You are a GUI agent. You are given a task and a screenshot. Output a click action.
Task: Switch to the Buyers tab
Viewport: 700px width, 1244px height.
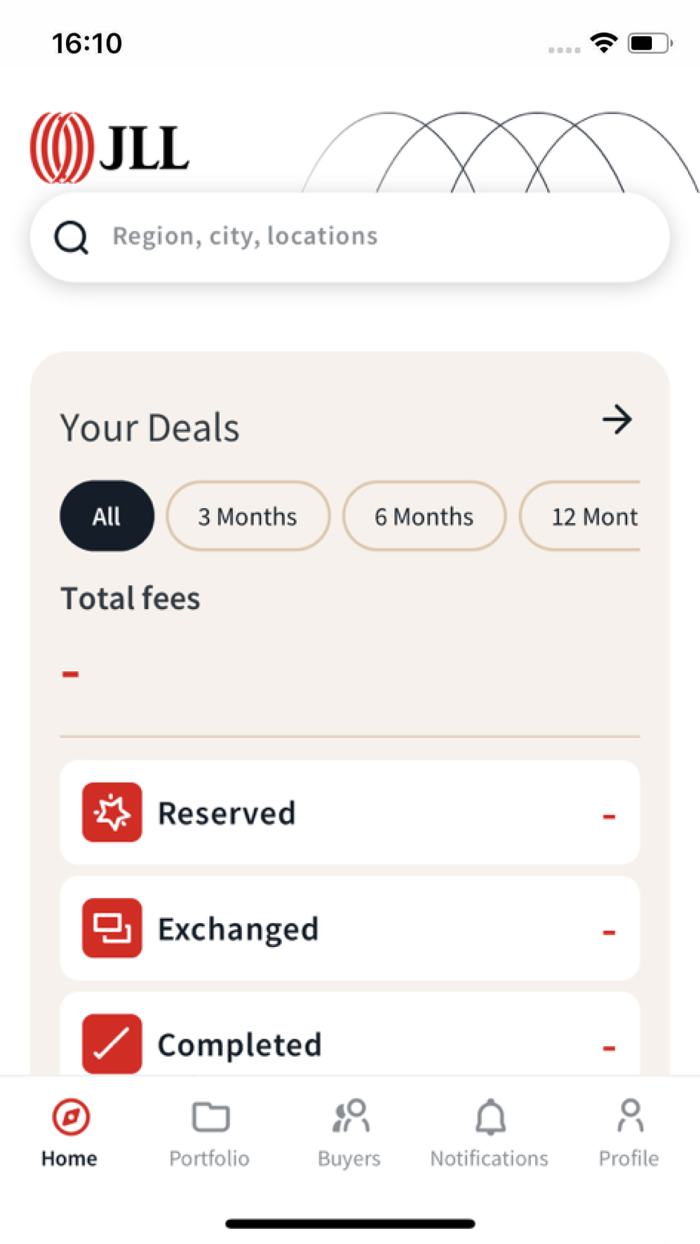tap(348, 1132)
